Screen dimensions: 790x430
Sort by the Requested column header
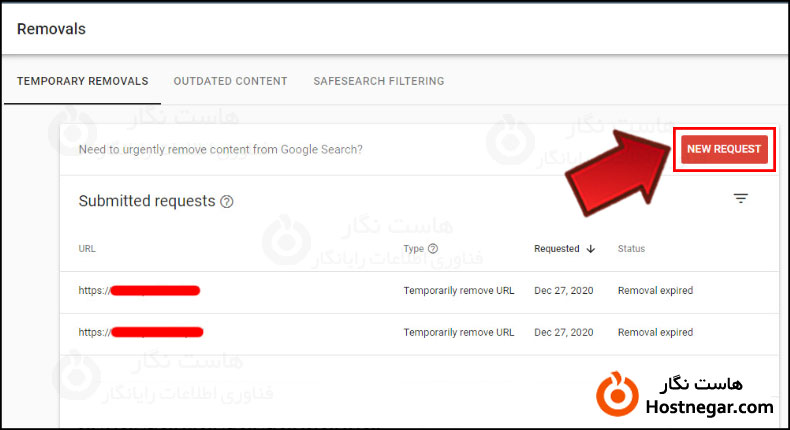[557, 249]
